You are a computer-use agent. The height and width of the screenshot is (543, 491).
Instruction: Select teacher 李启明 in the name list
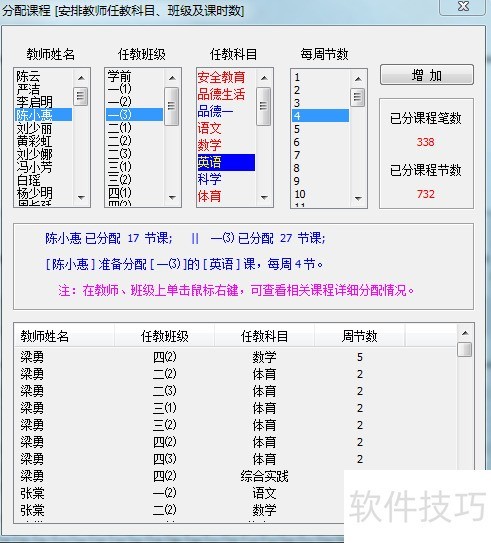[44, 102]
